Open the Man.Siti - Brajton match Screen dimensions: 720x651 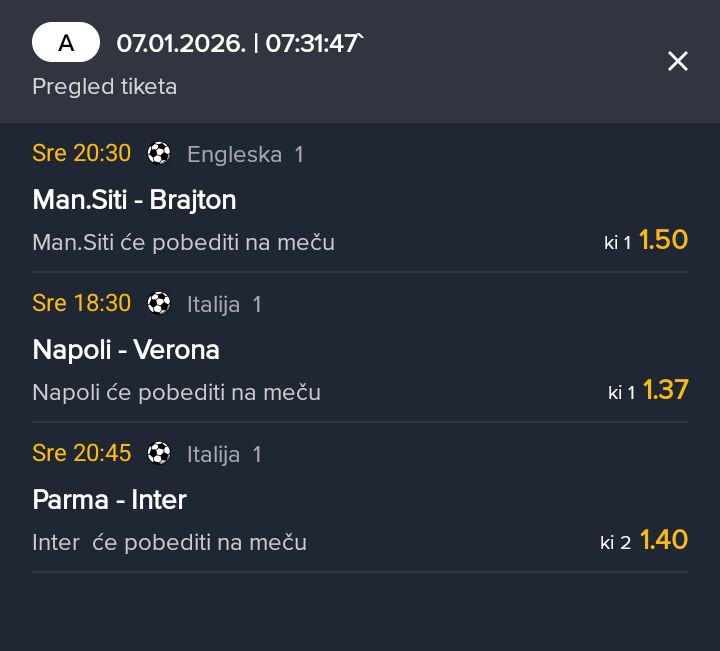(134, 199)
